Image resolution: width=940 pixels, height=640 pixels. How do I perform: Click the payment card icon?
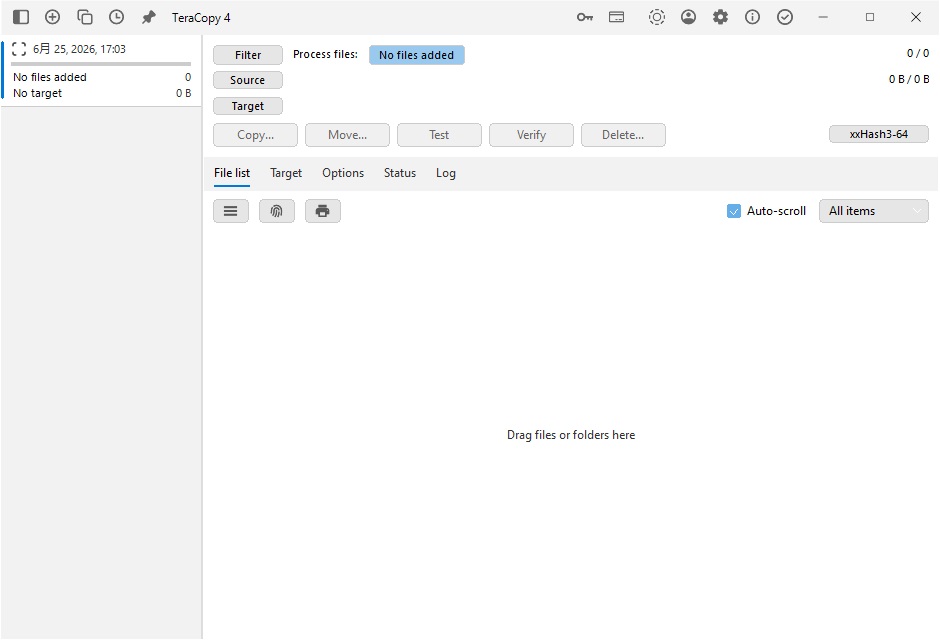[x=616, y=17]
